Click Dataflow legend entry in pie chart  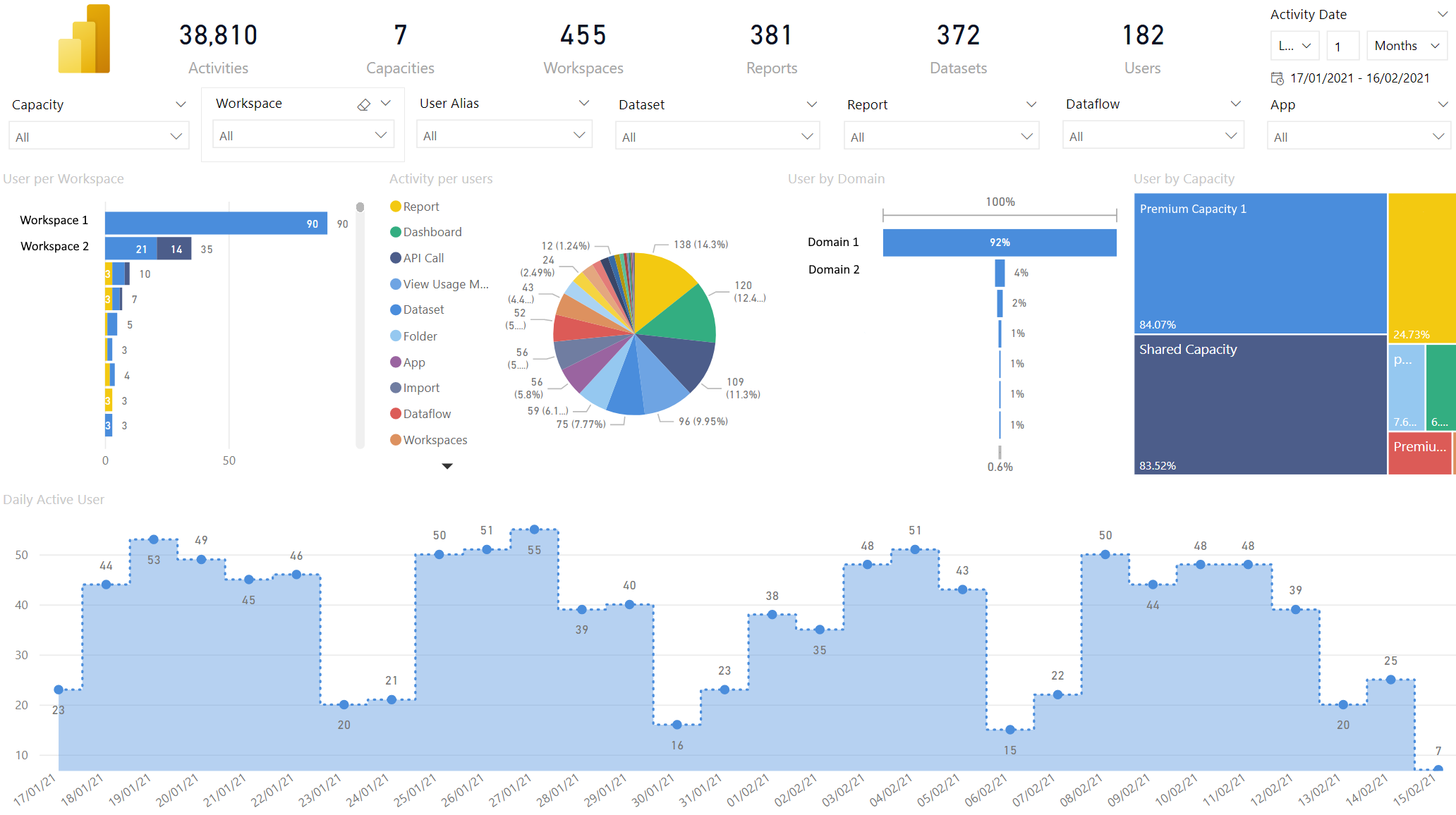point(420,414)
